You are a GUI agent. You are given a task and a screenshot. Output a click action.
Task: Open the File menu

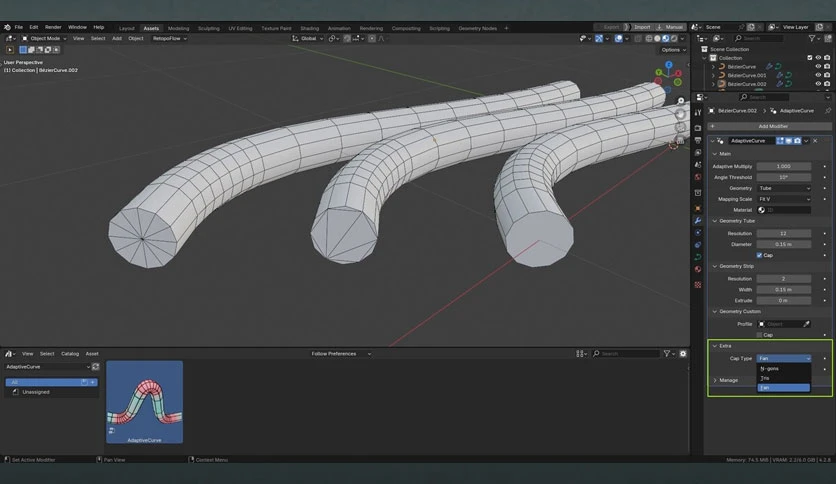click(19, 27)
